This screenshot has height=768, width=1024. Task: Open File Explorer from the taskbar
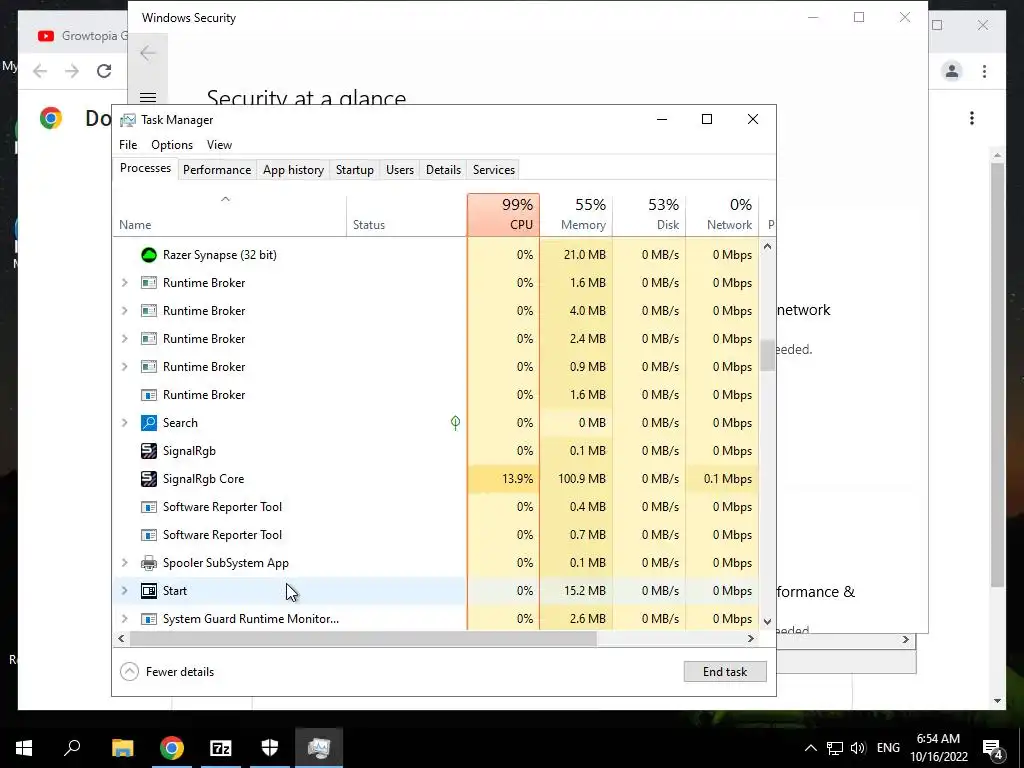tap(122, 748)
